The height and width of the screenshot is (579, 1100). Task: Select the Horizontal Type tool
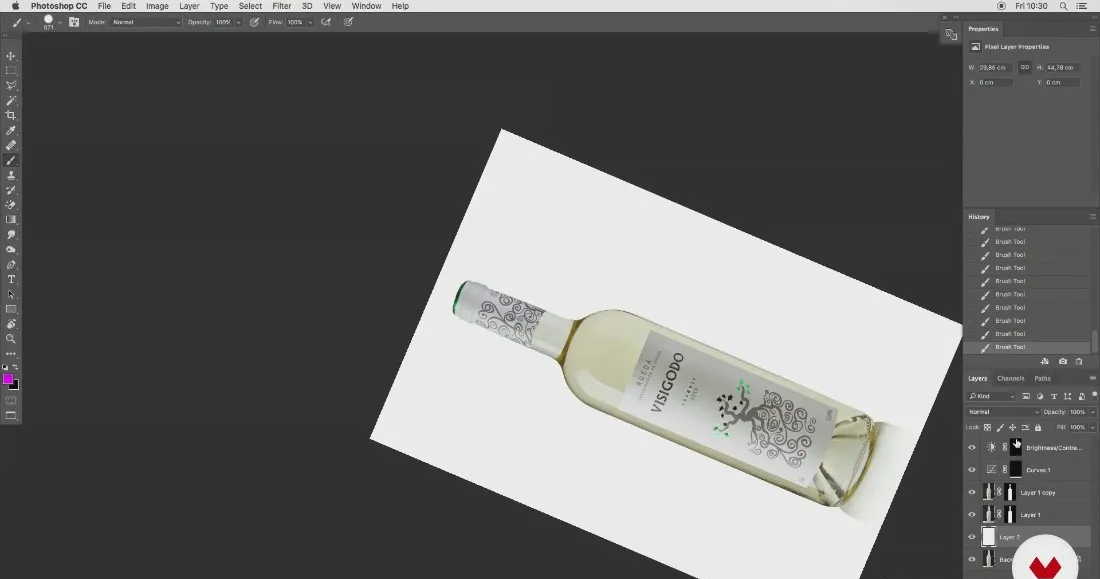(11, 279)
